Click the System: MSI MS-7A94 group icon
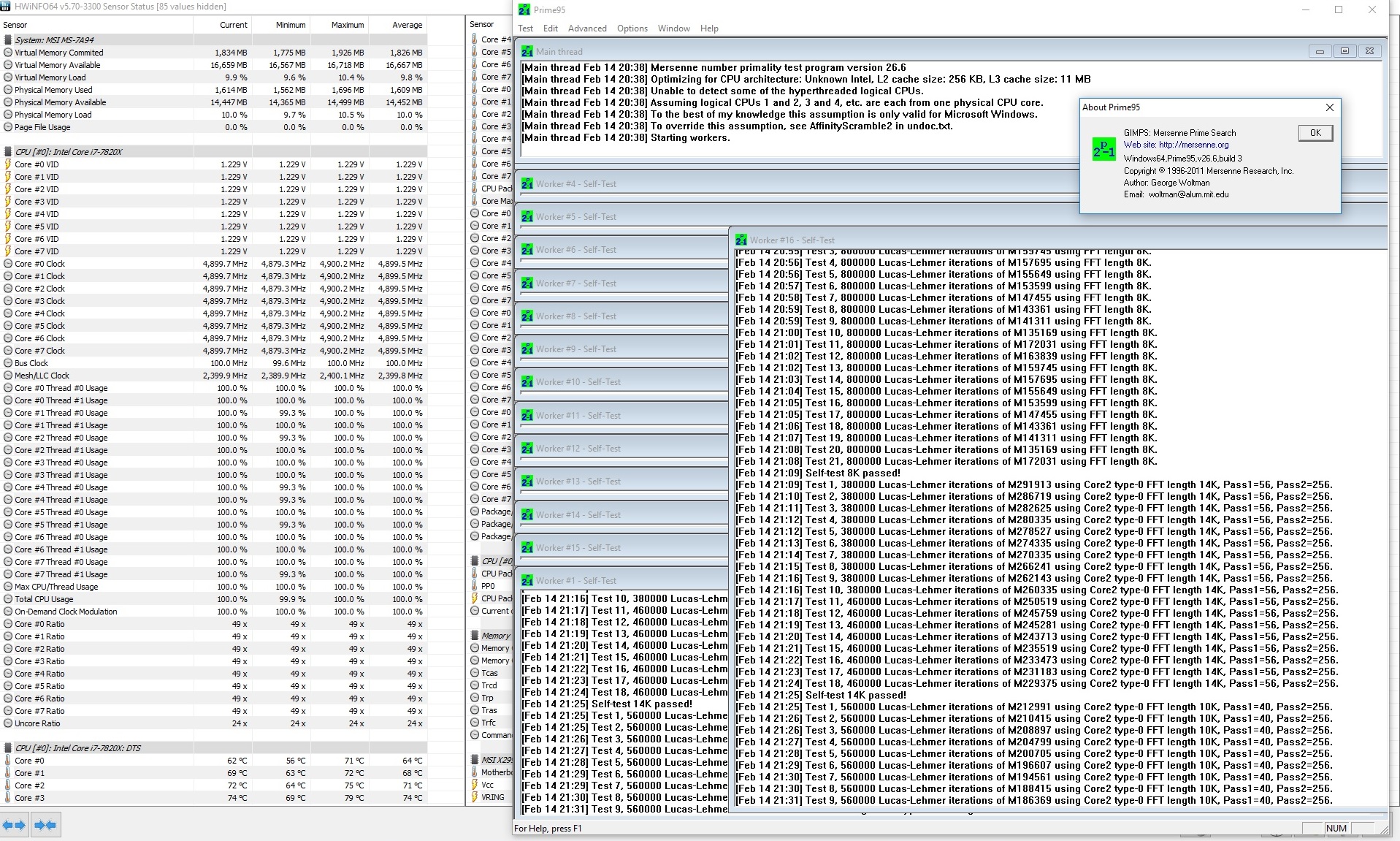 coord(8,40)
